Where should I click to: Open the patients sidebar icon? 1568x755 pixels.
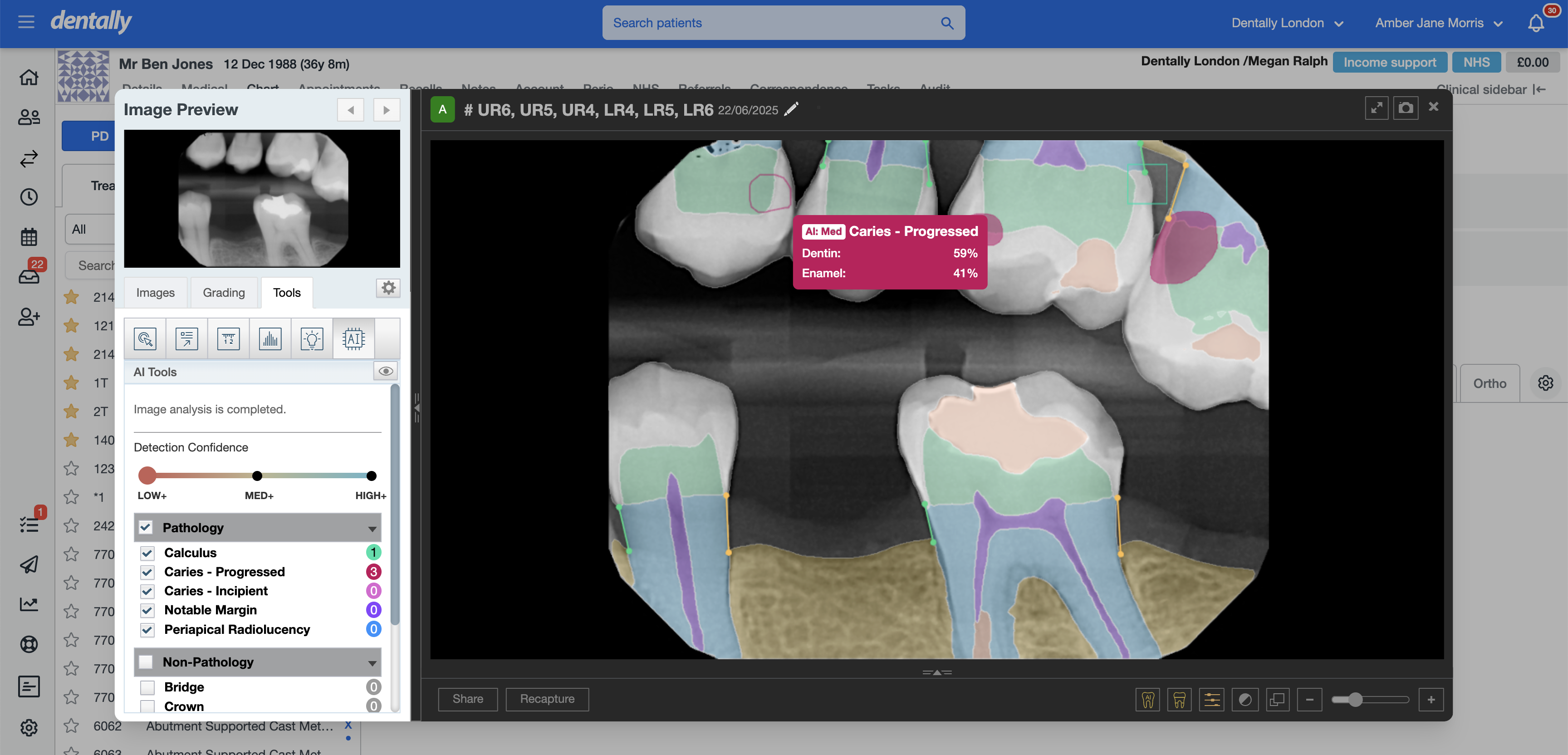[29, 117]
